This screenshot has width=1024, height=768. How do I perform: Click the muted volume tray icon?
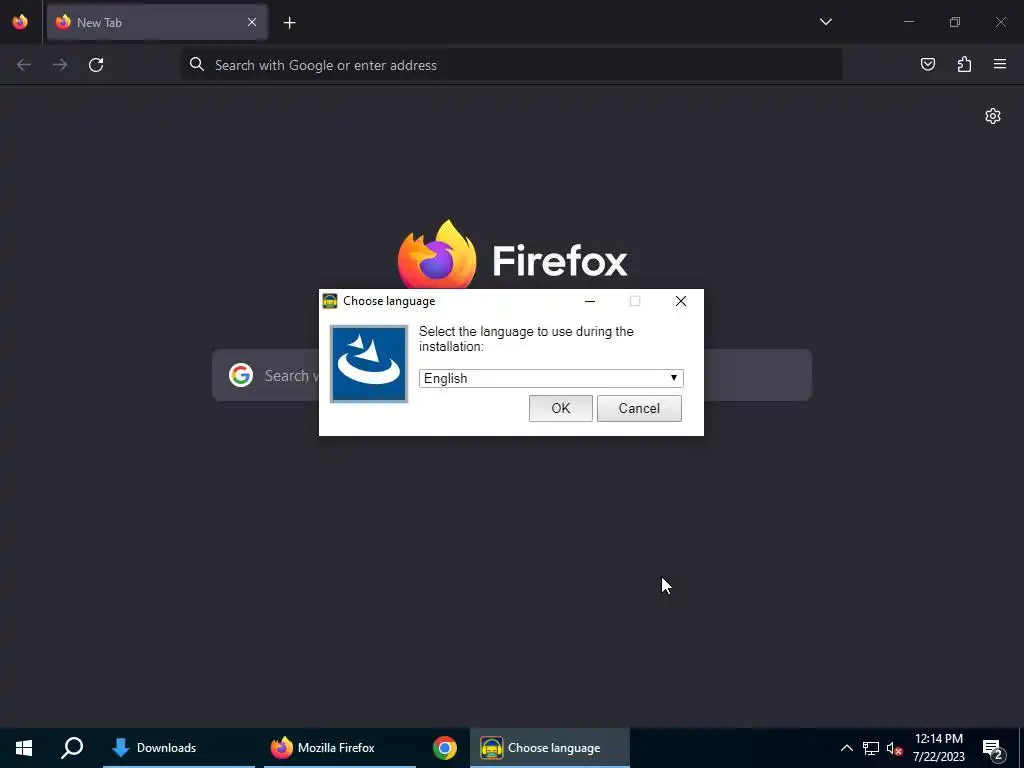[894, 748]
